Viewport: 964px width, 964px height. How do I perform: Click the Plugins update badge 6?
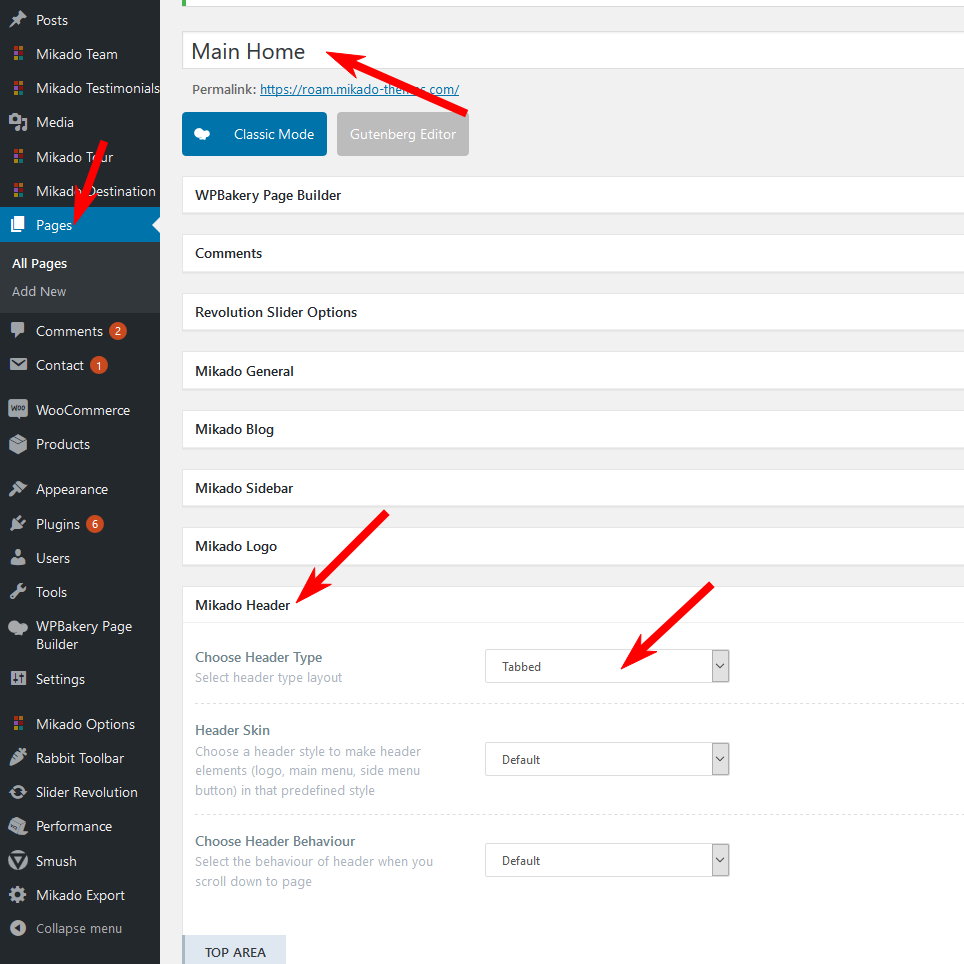pyautogui.click(x=95, y=524)
